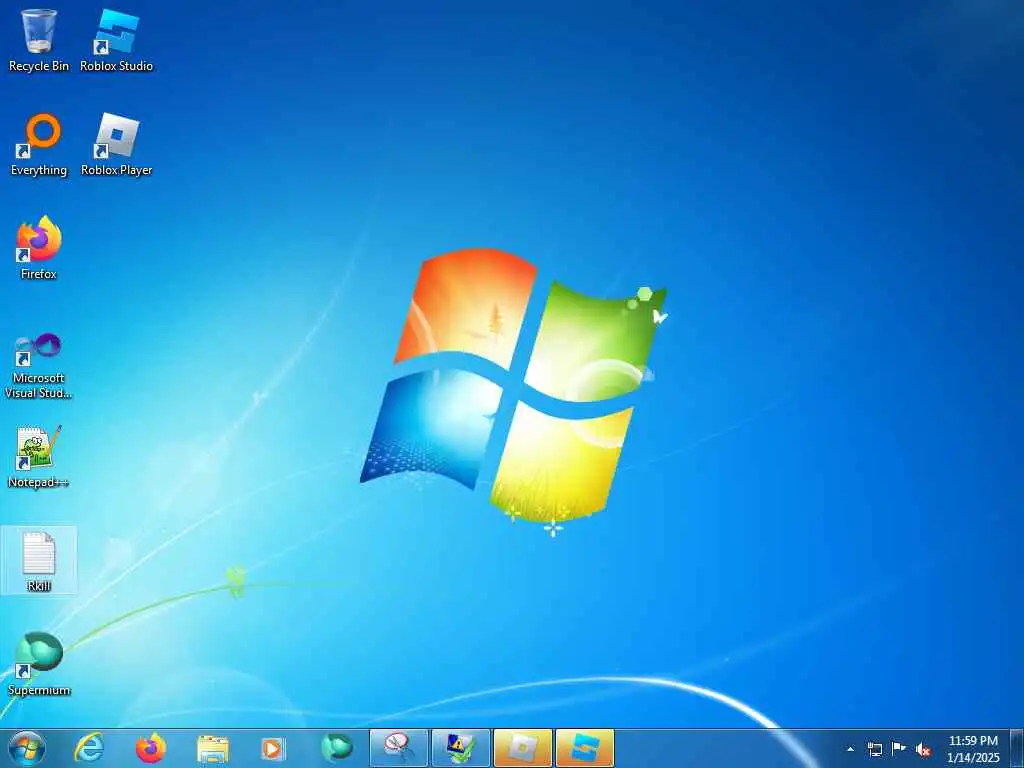Select the Roblox Player desktop shortcut
This screenshot has height=768, width=1024.
[116, 145]
